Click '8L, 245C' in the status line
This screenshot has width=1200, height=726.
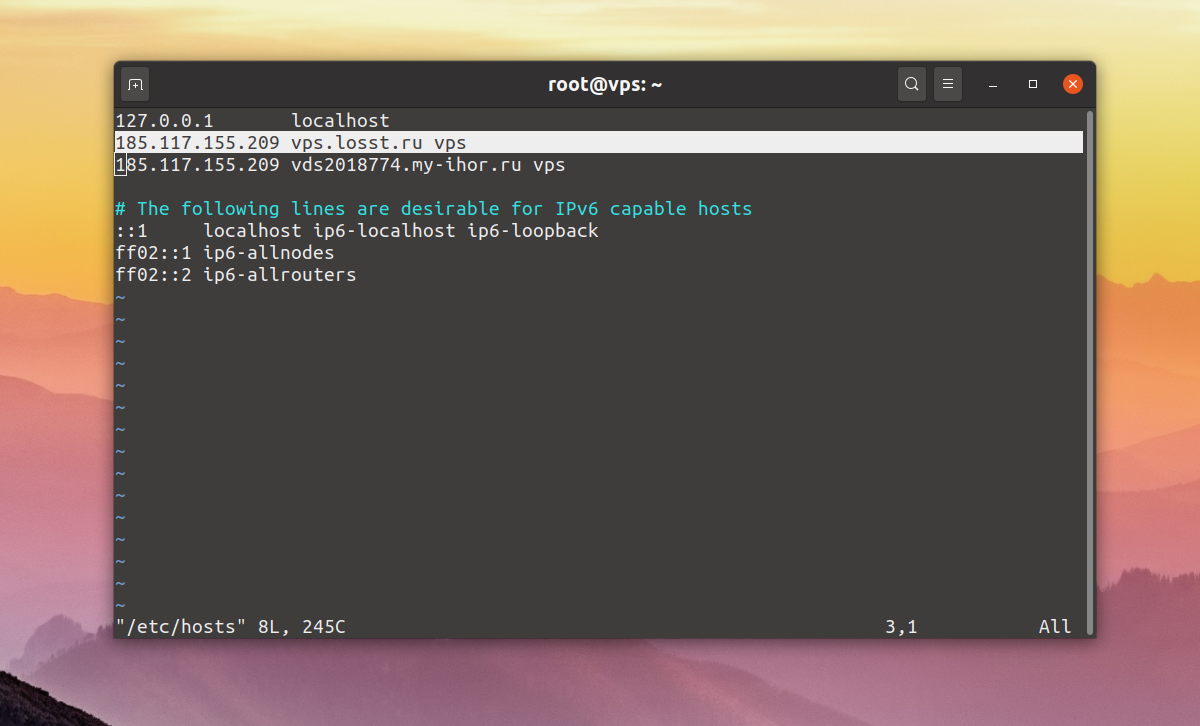(x=302, y=627)
